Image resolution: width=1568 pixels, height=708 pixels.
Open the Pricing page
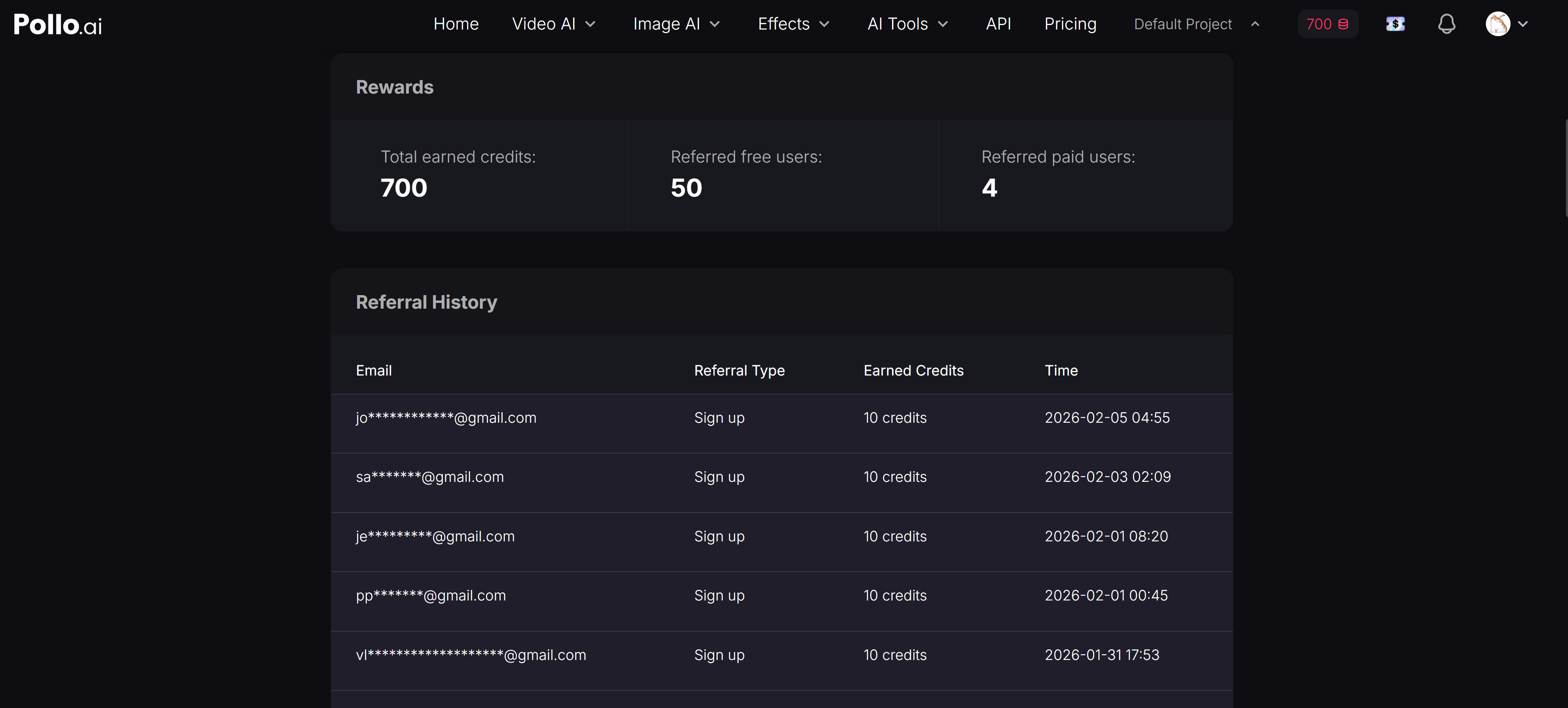[x=1070, y=24]
